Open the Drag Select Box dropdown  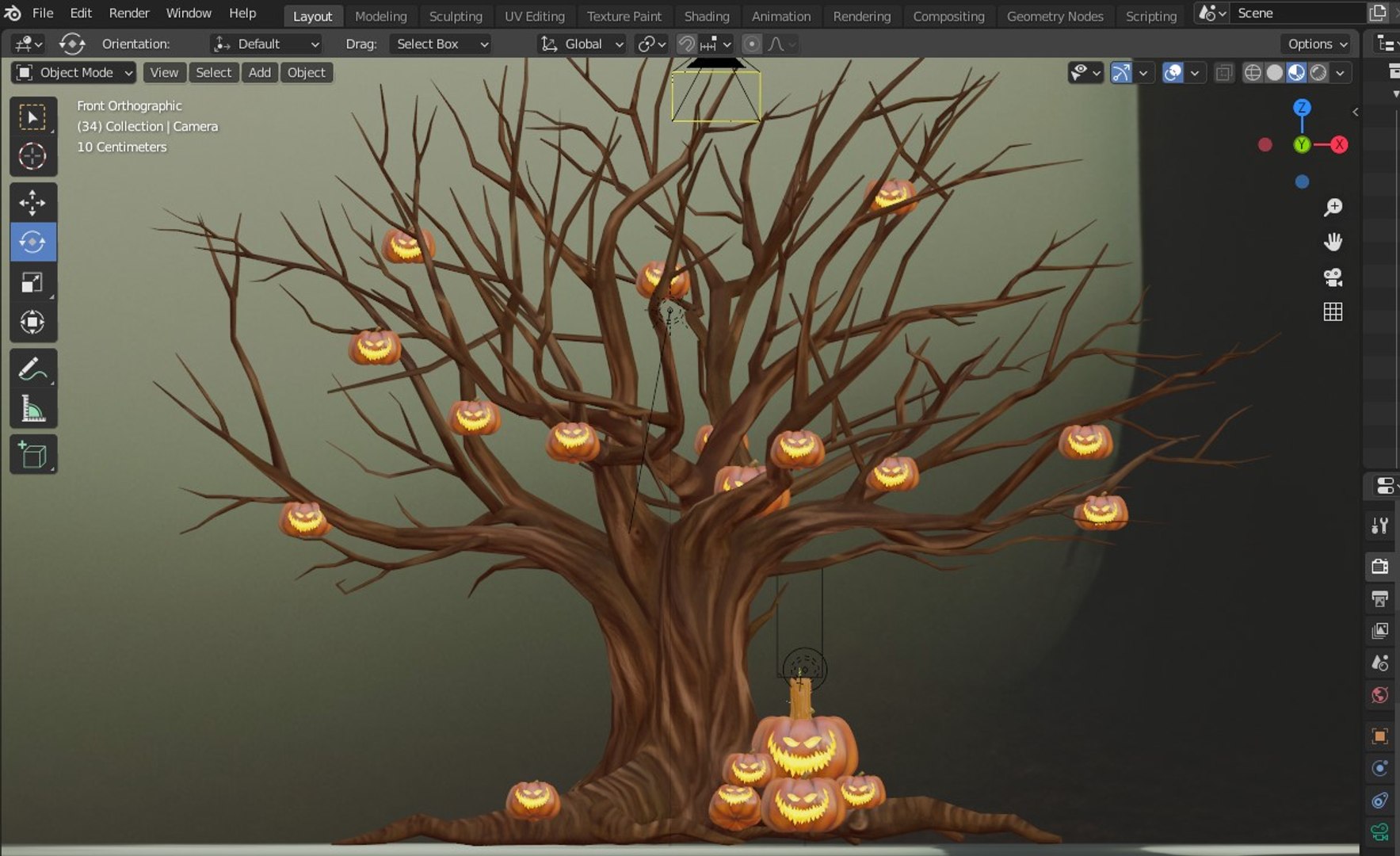click(440, 44)
